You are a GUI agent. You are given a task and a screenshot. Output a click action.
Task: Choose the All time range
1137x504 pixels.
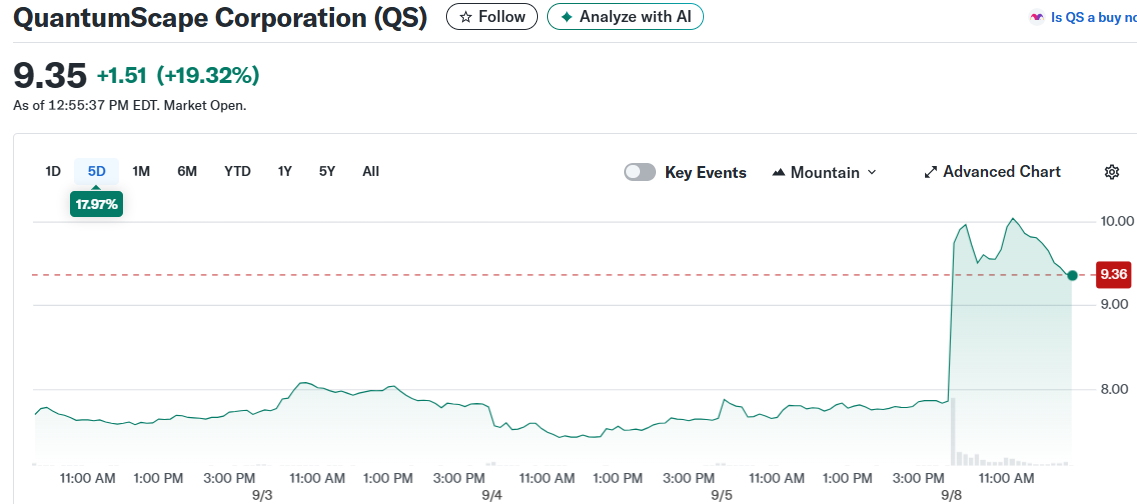[371, 172]
